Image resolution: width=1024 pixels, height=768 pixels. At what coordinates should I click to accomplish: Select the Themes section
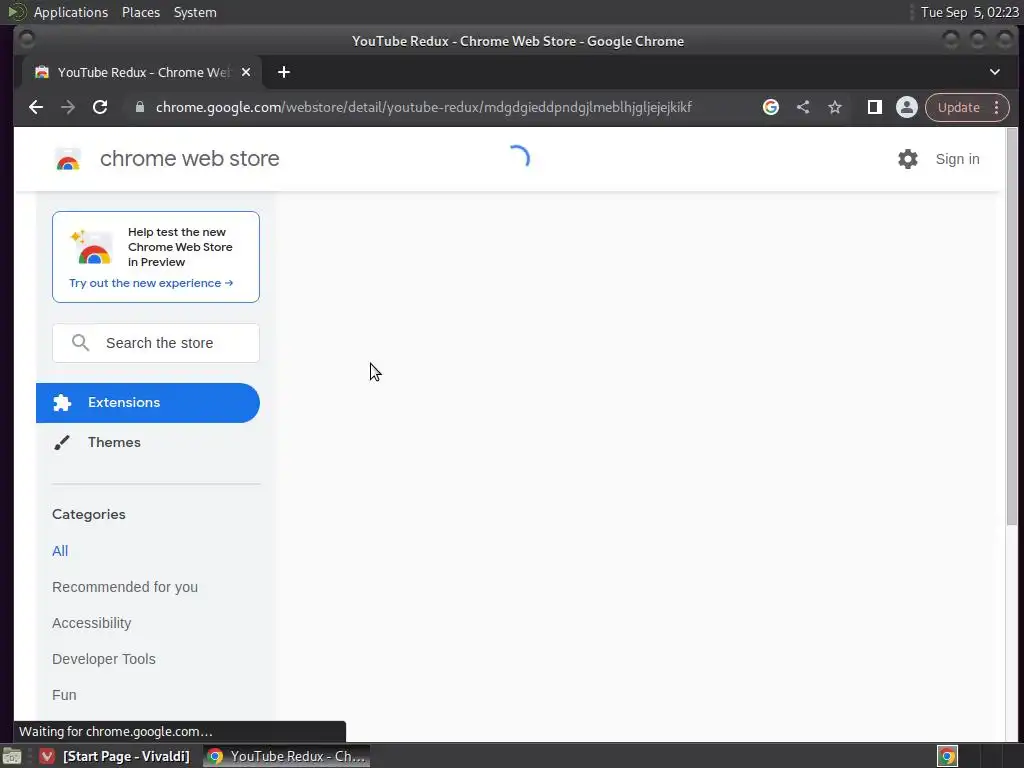point(148,442)
